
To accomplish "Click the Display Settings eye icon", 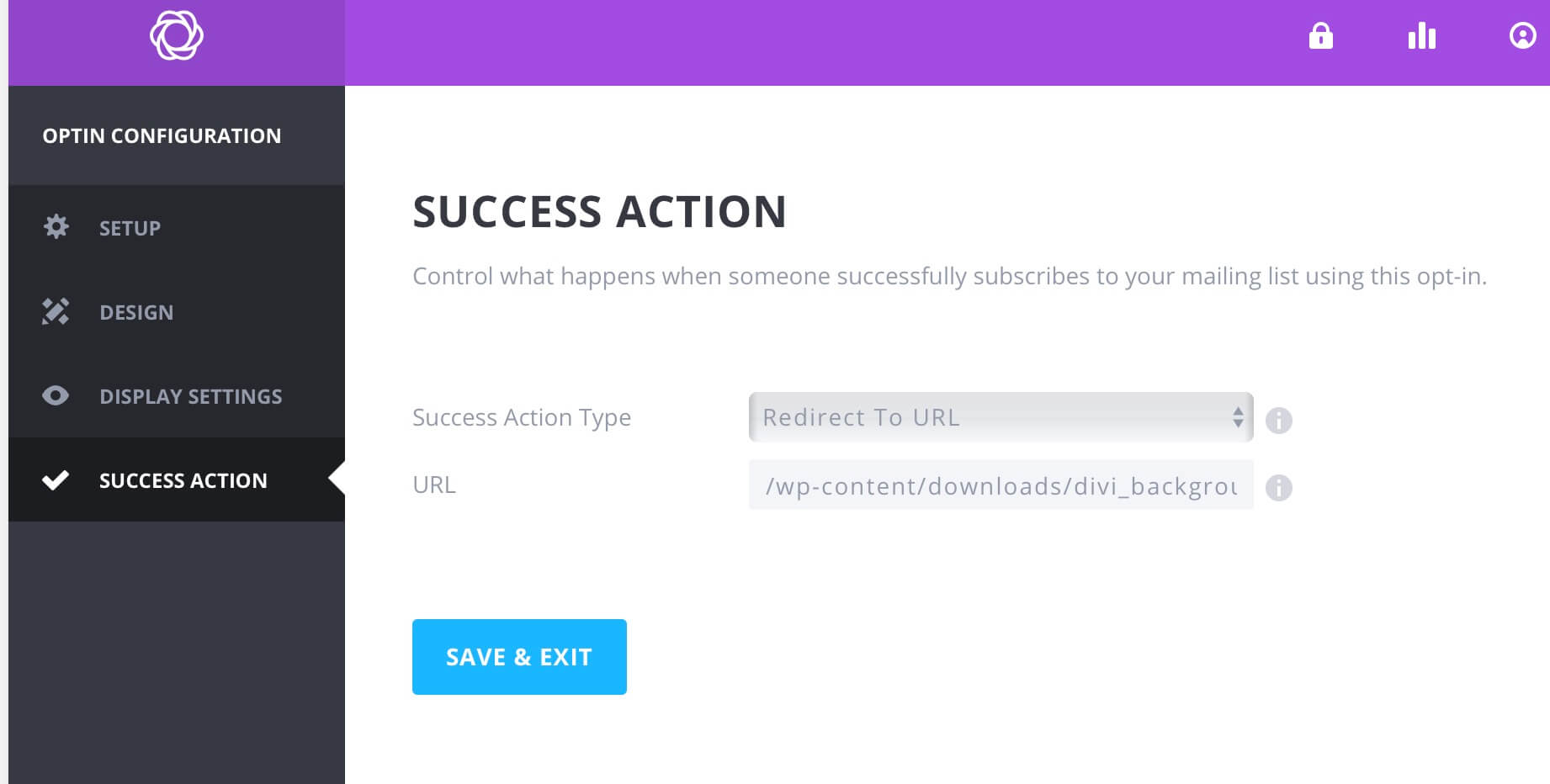I will 56,395.
